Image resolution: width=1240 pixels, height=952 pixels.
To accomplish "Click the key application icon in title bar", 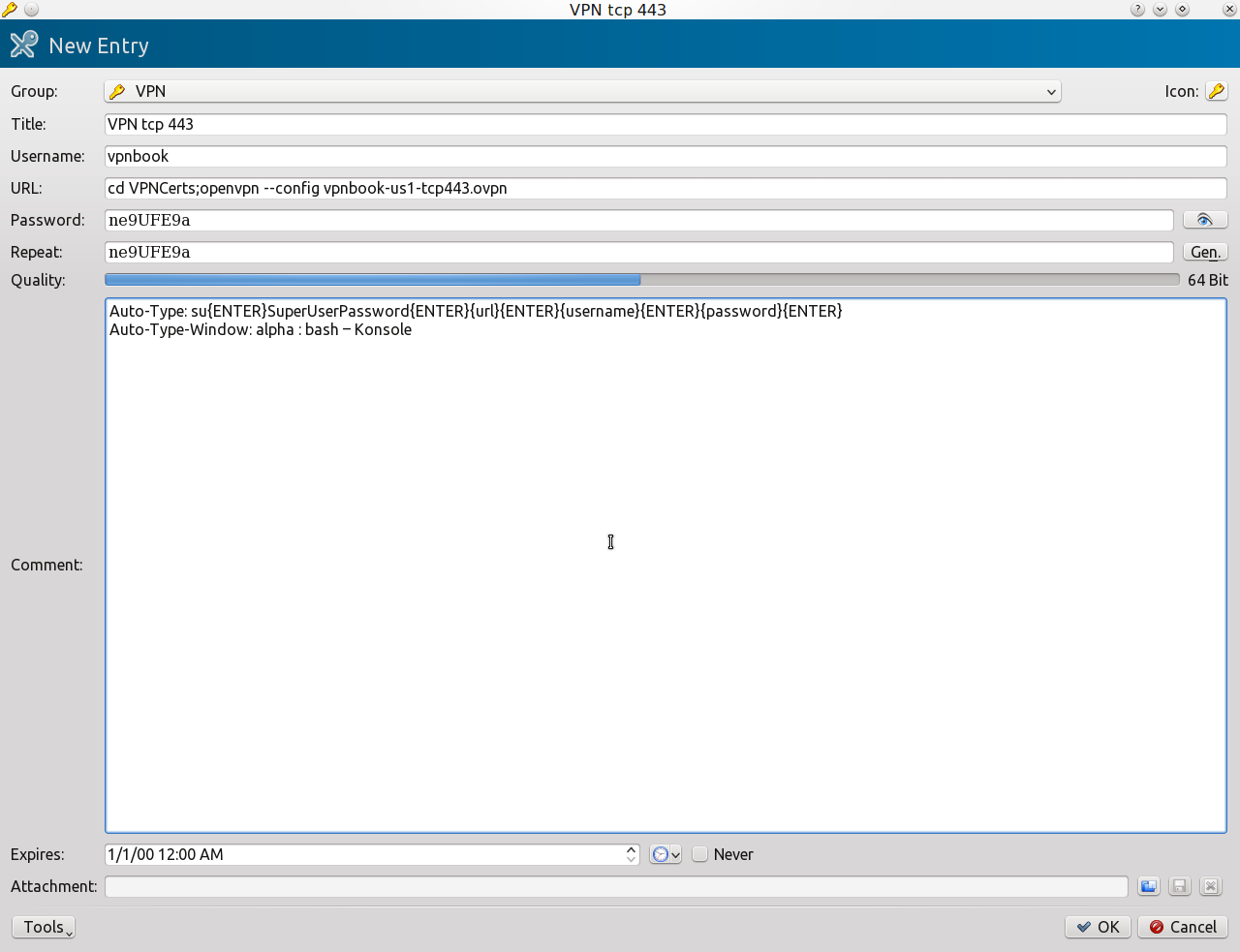I will (10, 10).
